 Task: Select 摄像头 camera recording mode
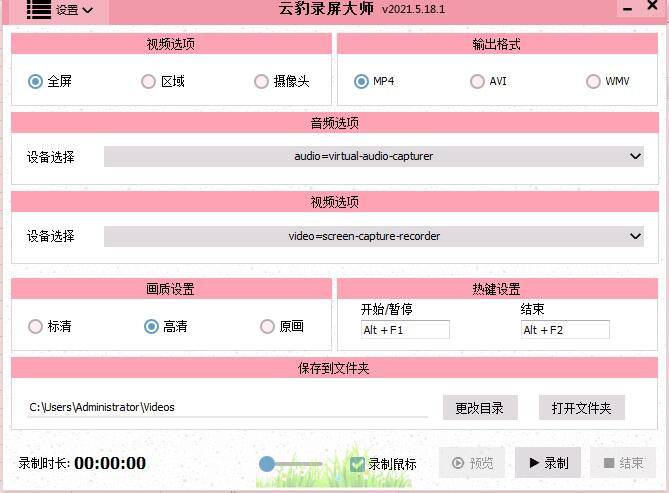point(261,81)
